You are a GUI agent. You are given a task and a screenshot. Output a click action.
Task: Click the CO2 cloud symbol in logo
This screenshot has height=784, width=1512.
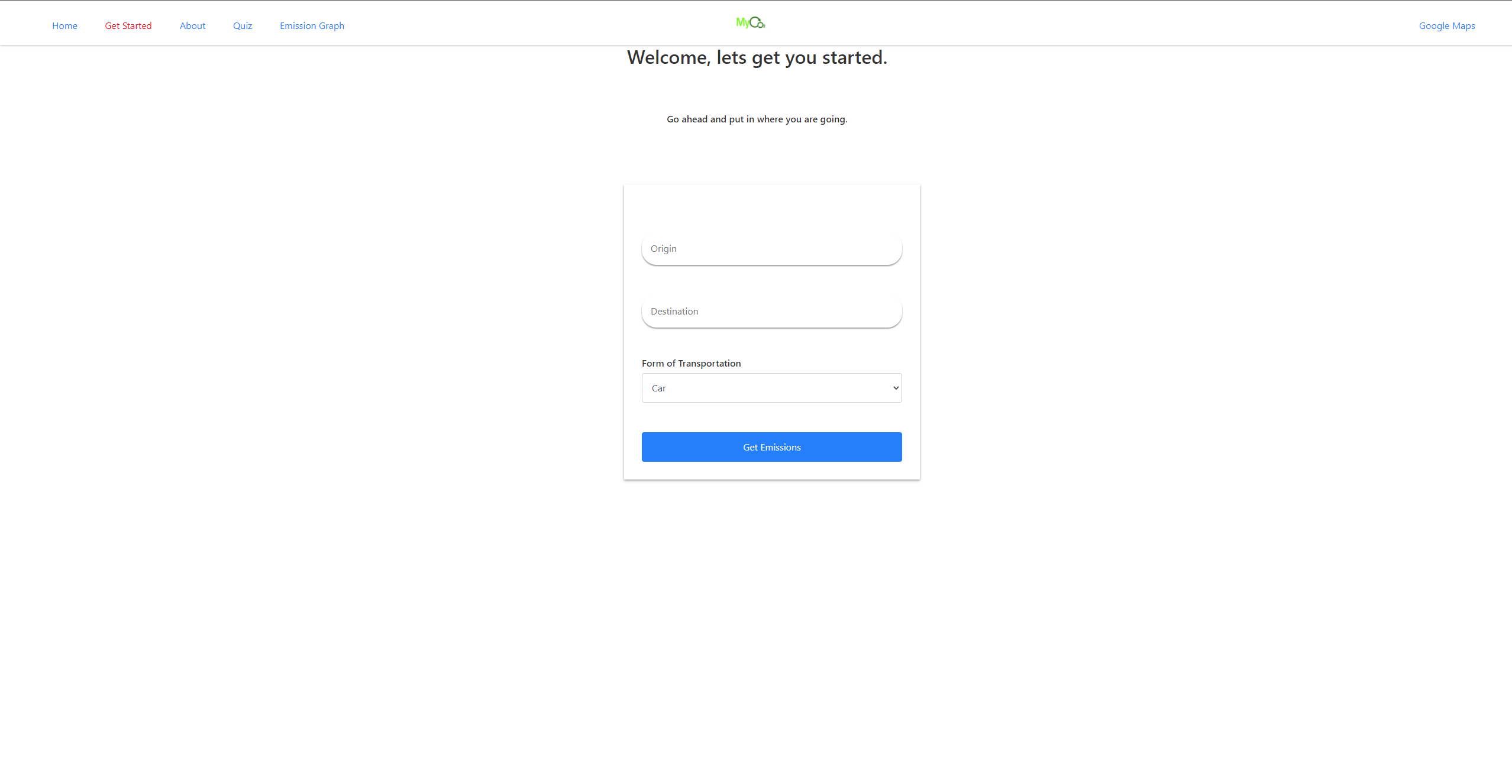click(x=757, y=22)
